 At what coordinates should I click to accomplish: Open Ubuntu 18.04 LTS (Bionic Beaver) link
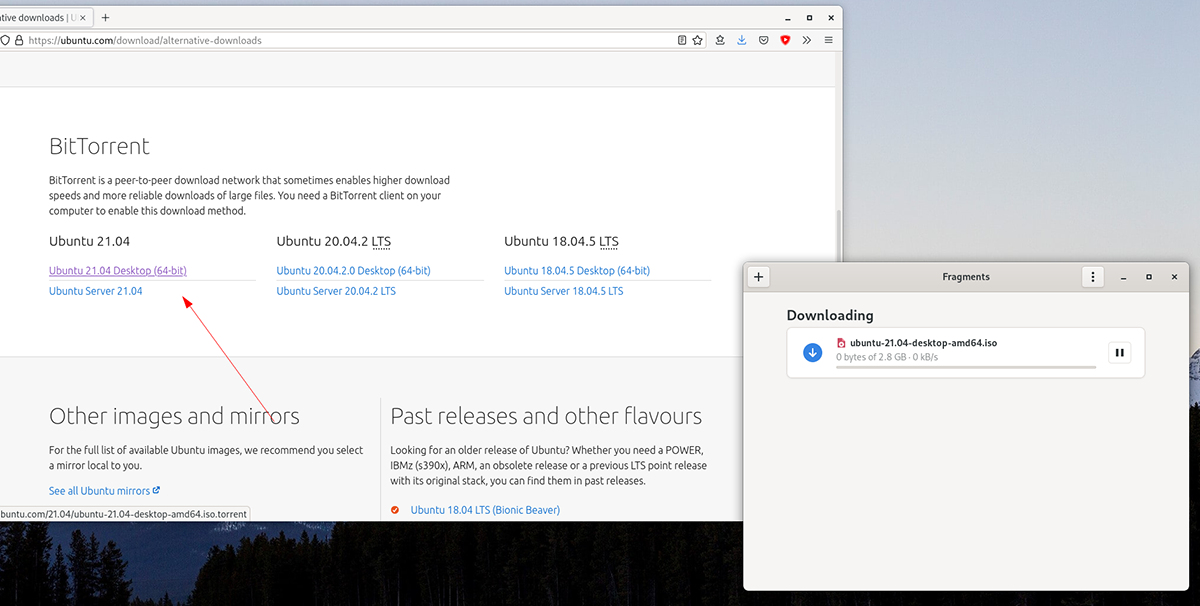485,510
